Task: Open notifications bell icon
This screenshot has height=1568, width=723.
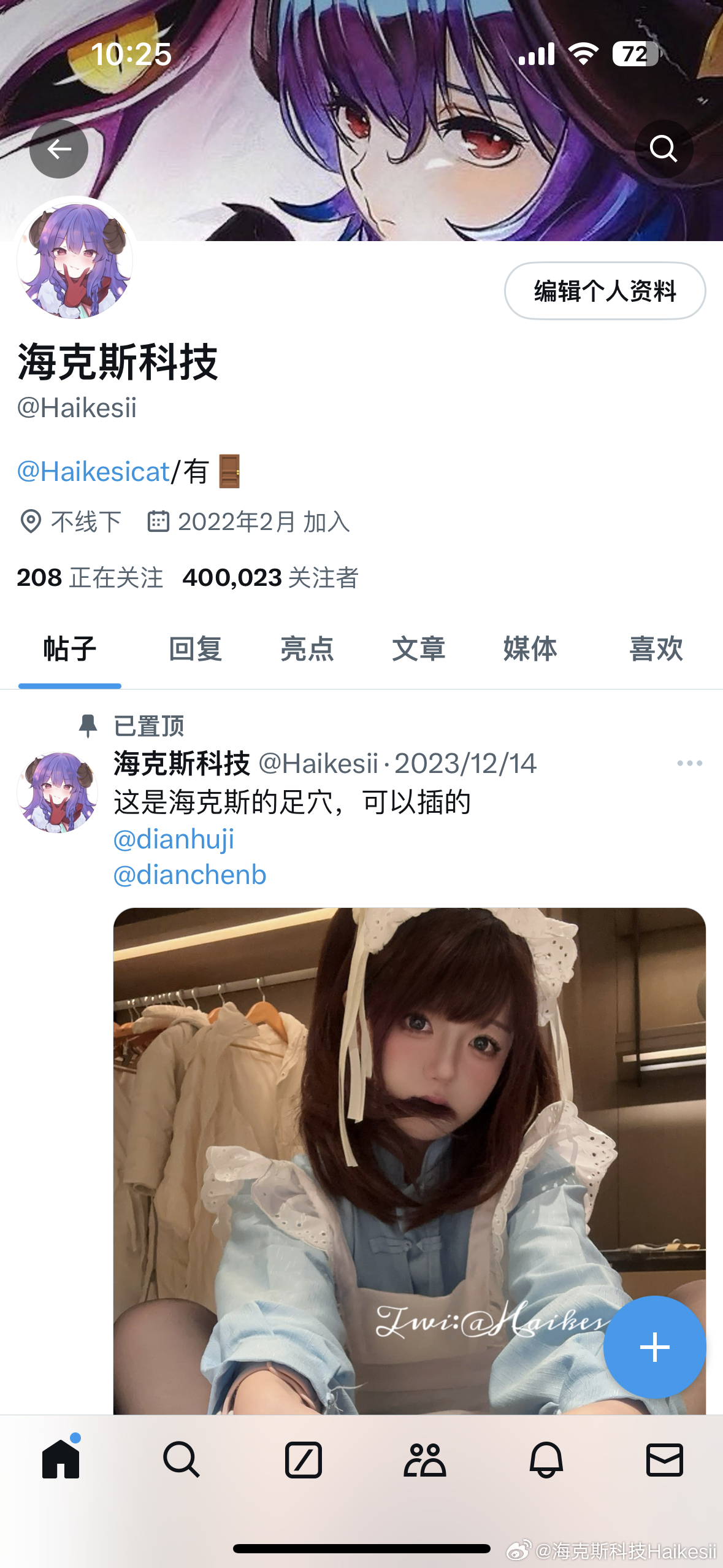Action: tap(546, 1459)
